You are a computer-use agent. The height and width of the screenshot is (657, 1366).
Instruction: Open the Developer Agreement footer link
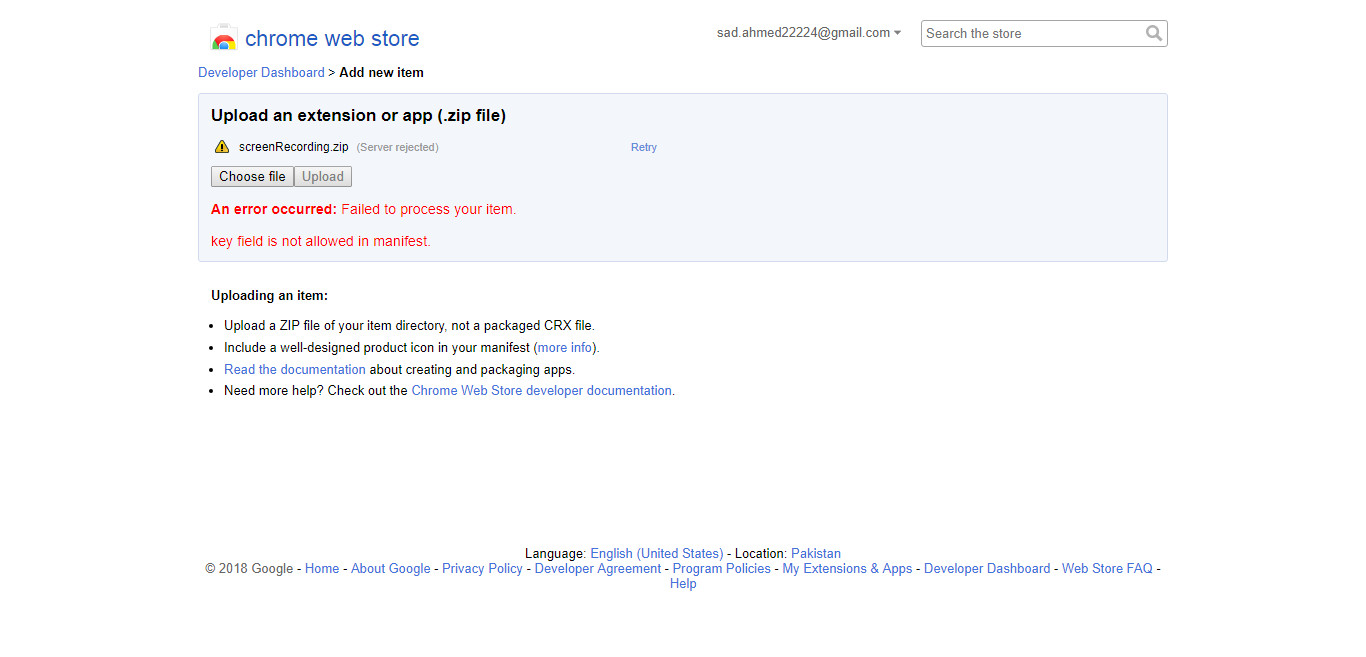(598, 568)
